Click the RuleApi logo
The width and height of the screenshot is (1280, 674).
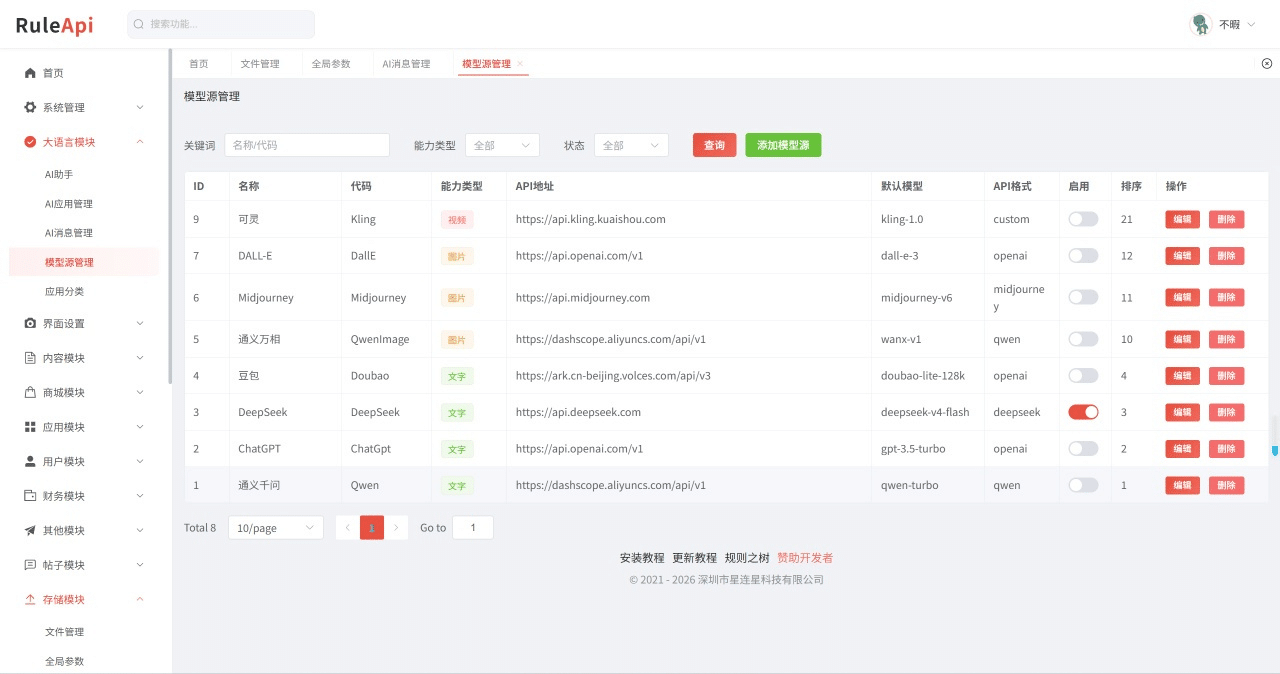[54, 25]
